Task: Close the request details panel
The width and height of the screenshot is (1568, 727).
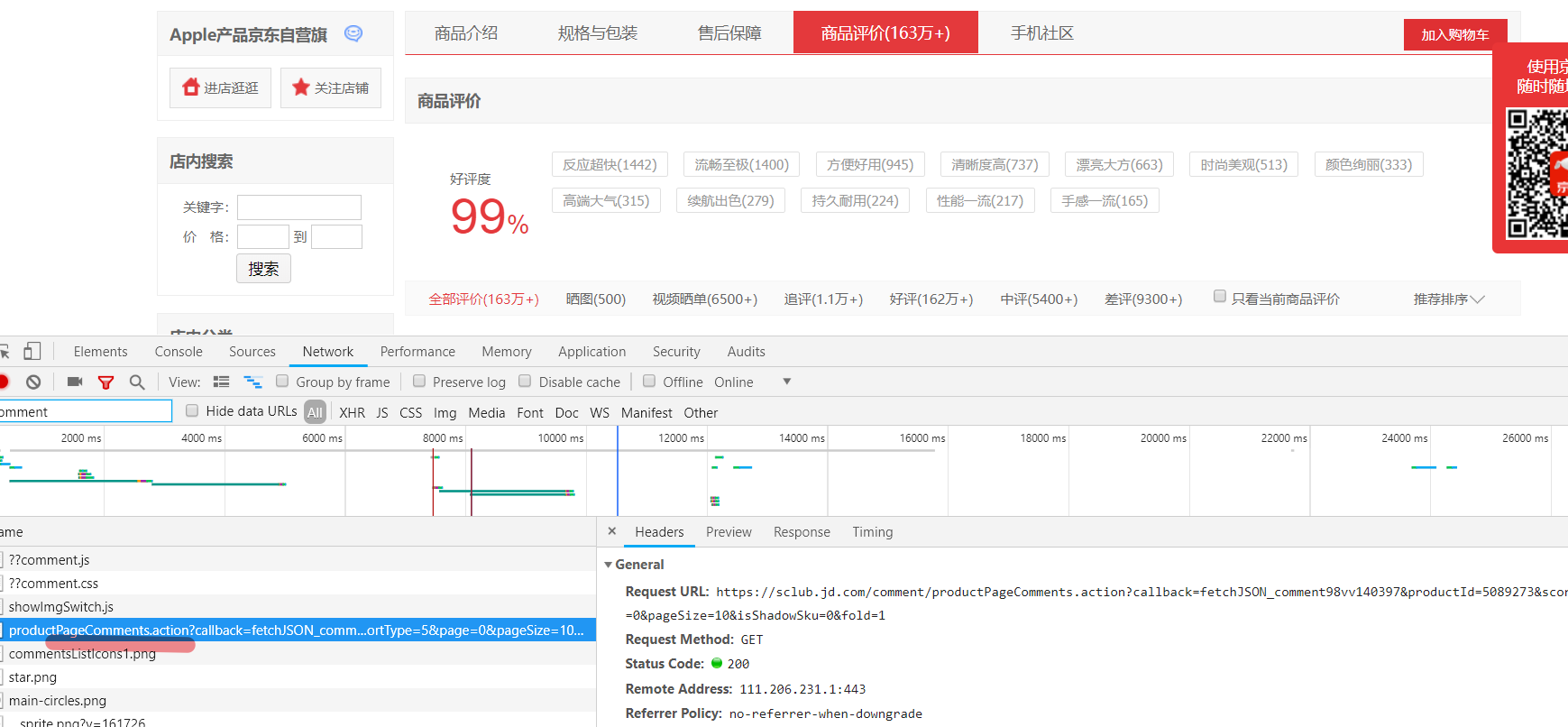Action: point(612,532)
